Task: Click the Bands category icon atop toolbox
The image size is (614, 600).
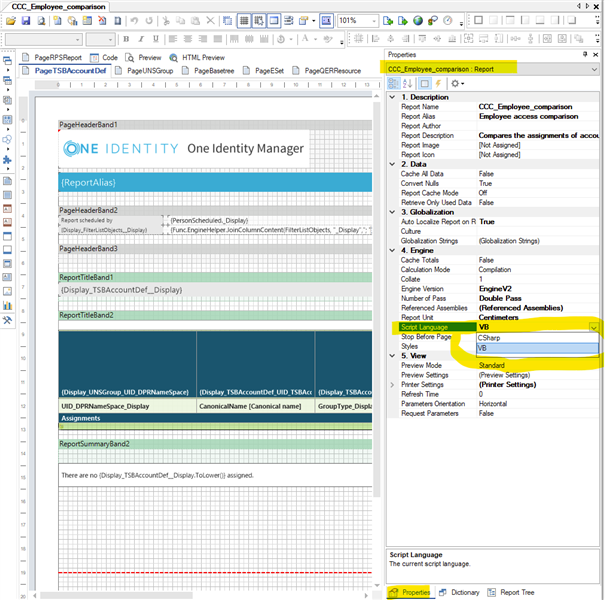Action: pyautogui.click(x=7, y=61)
